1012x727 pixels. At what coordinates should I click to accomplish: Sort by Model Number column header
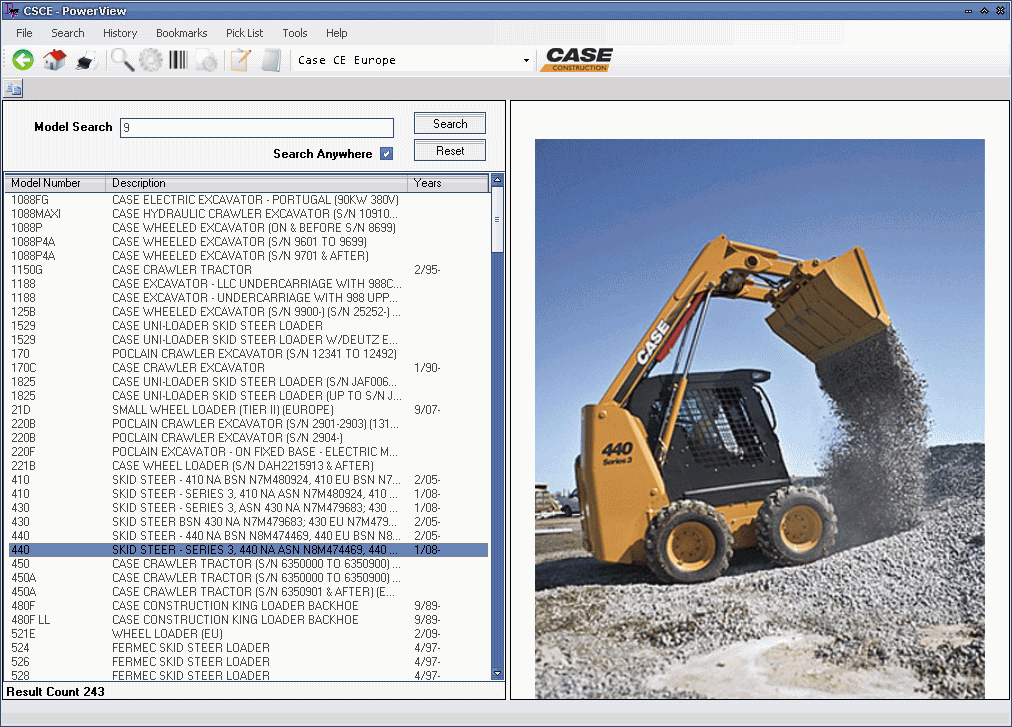click(56, 183)
